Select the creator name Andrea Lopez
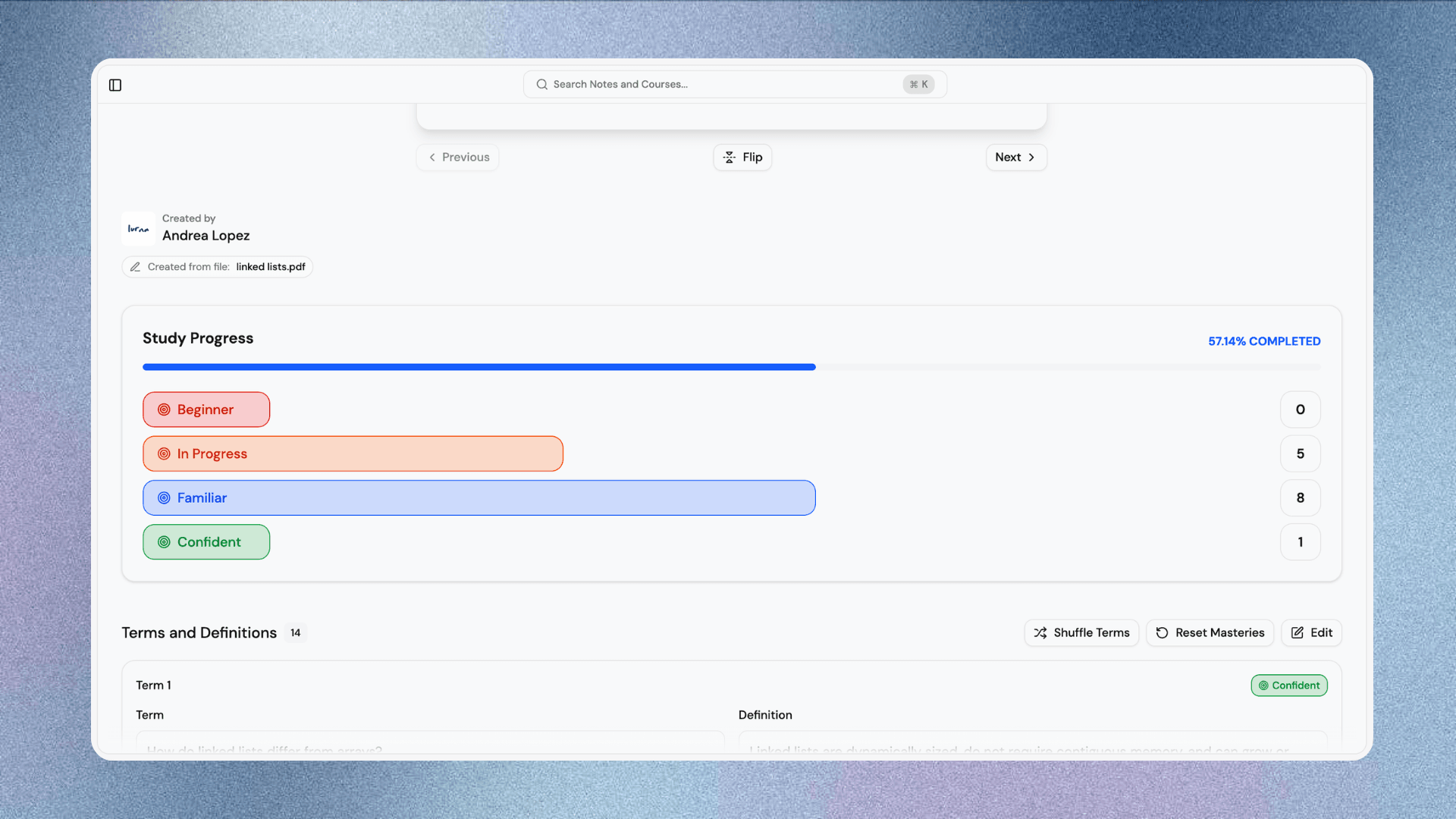1456x819 pixels. click(x=206, y=236)
